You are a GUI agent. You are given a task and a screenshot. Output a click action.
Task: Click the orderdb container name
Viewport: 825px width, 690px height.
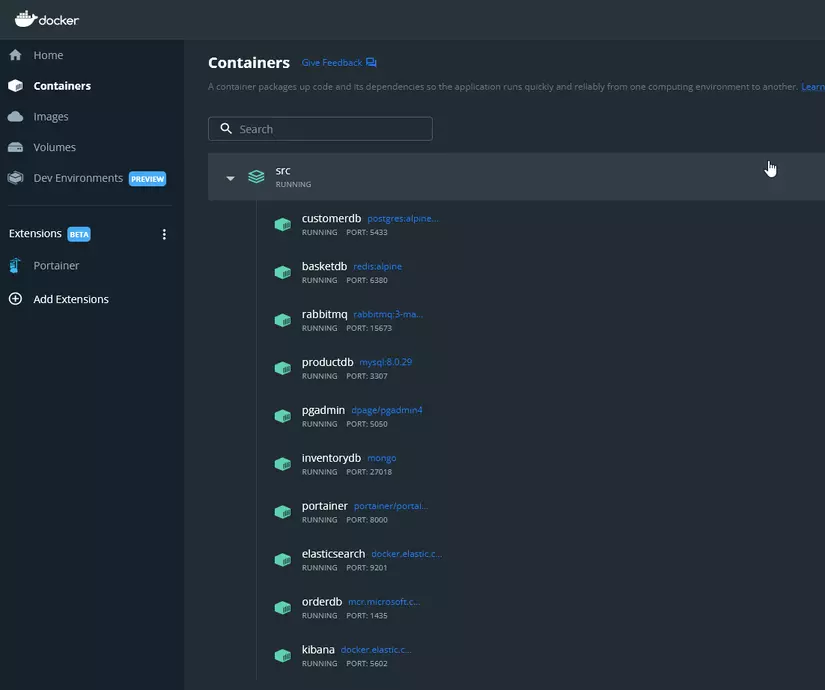321,602
